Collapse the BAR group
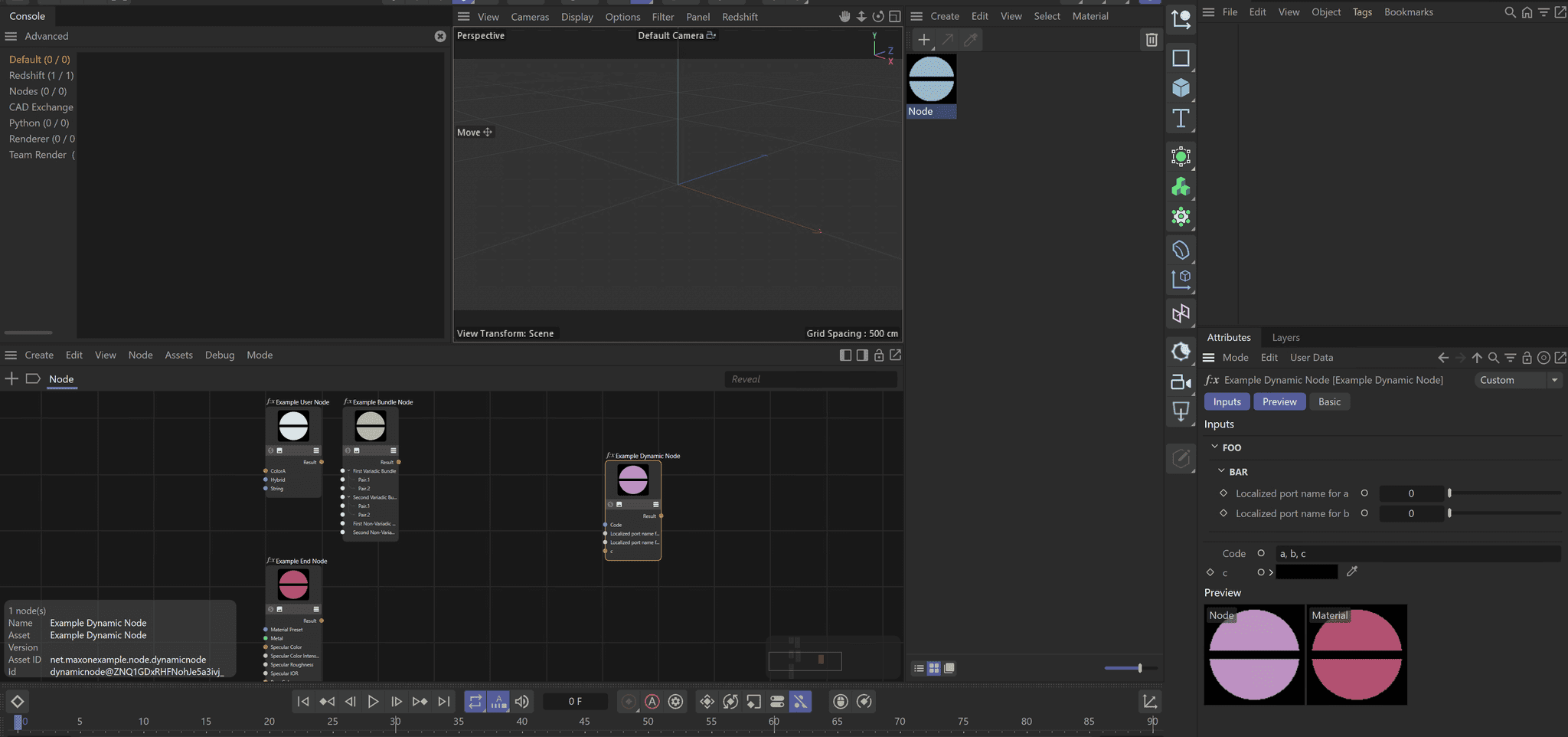Screen dimensions: 1568x737 1221,471
